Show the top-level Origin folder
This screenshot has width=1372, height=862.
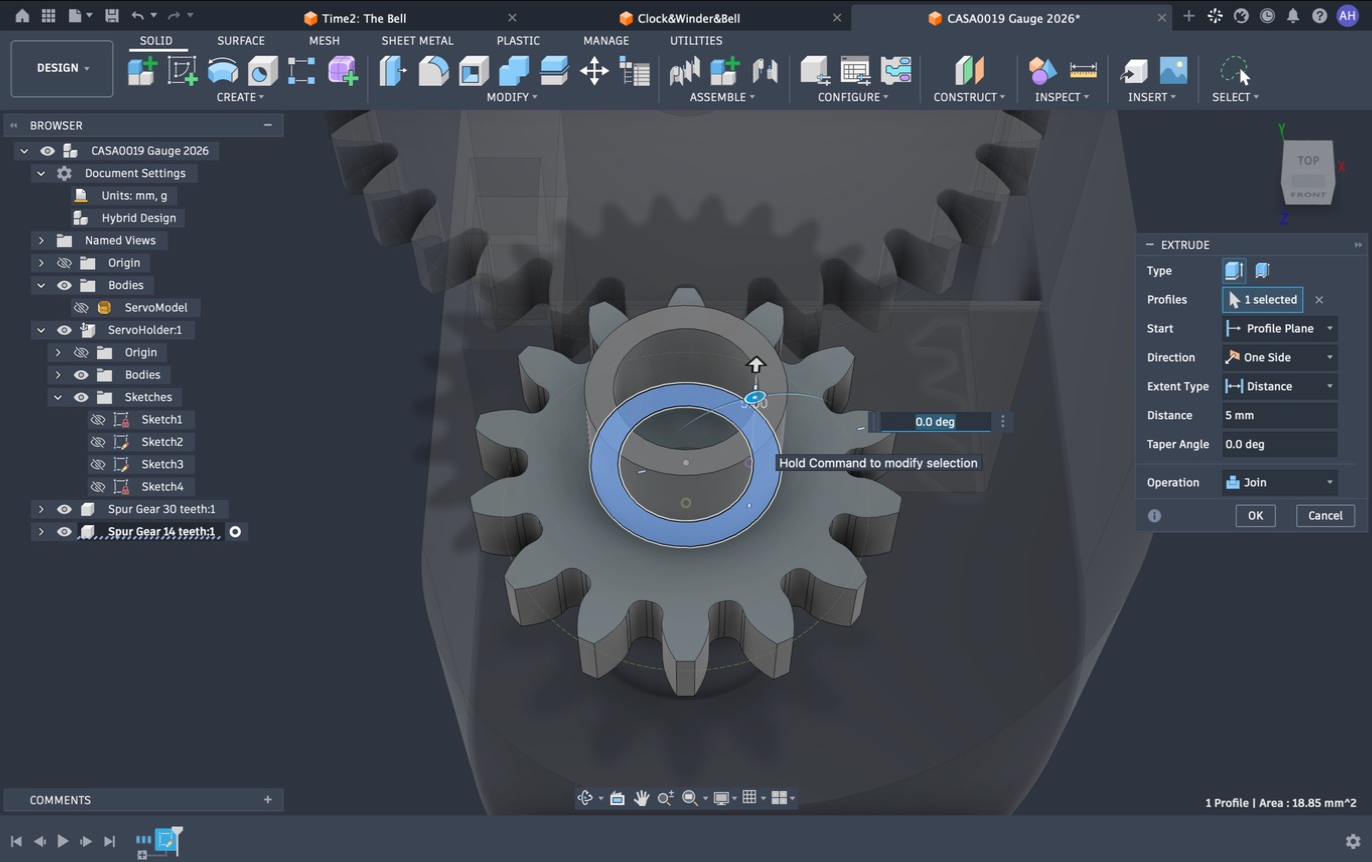[x=64, y=263]
